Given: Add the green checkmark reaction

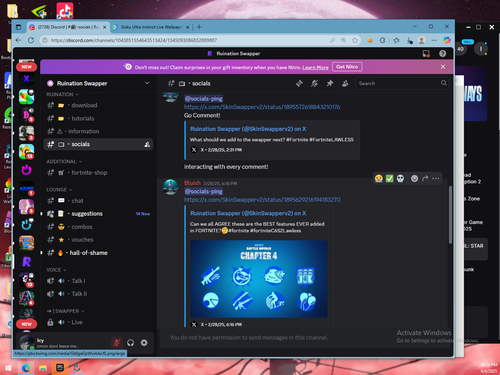Looking at the screenshot, I should pos(389,178).
